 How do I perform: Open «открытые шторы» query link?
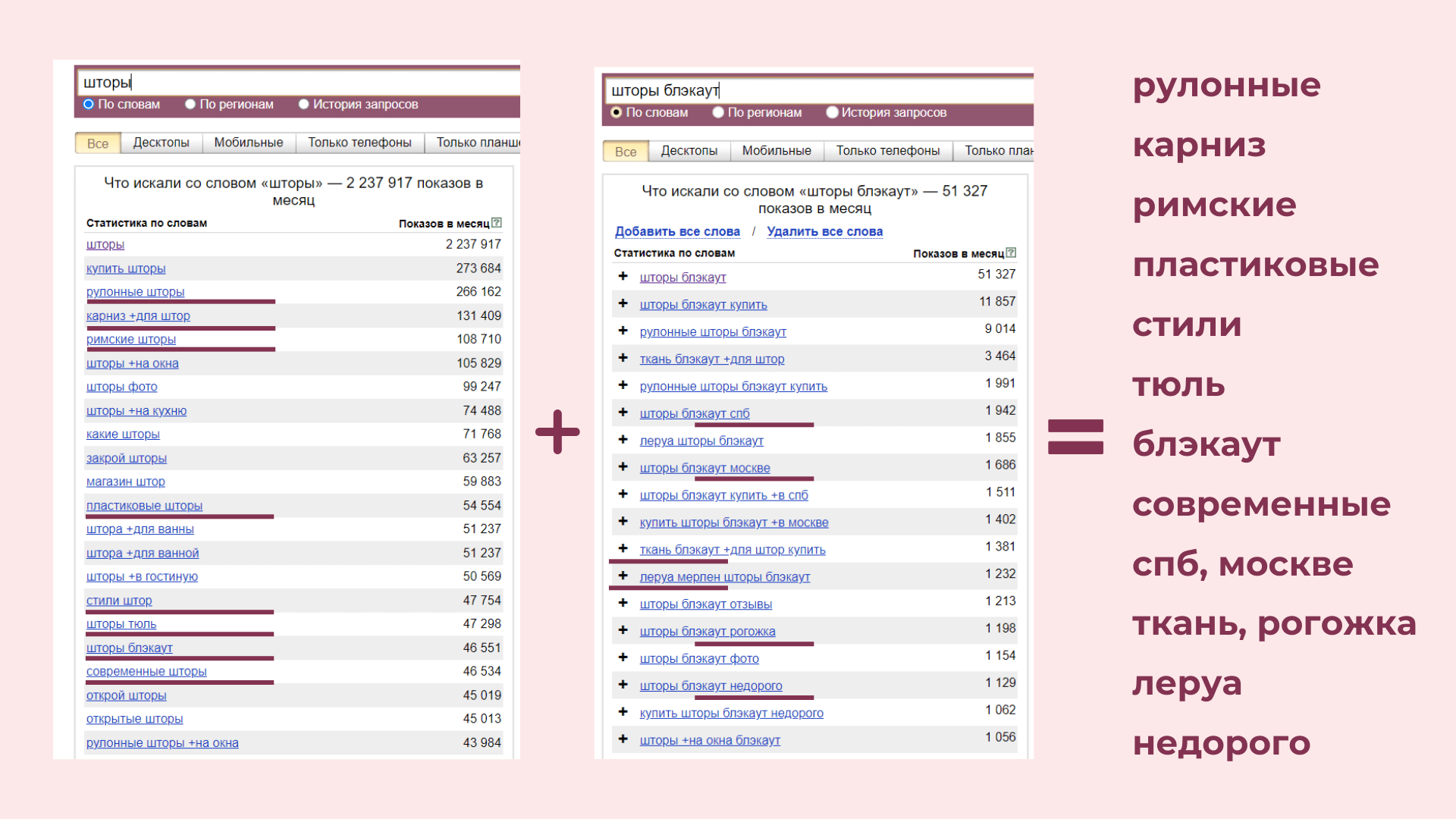[134, 719]
